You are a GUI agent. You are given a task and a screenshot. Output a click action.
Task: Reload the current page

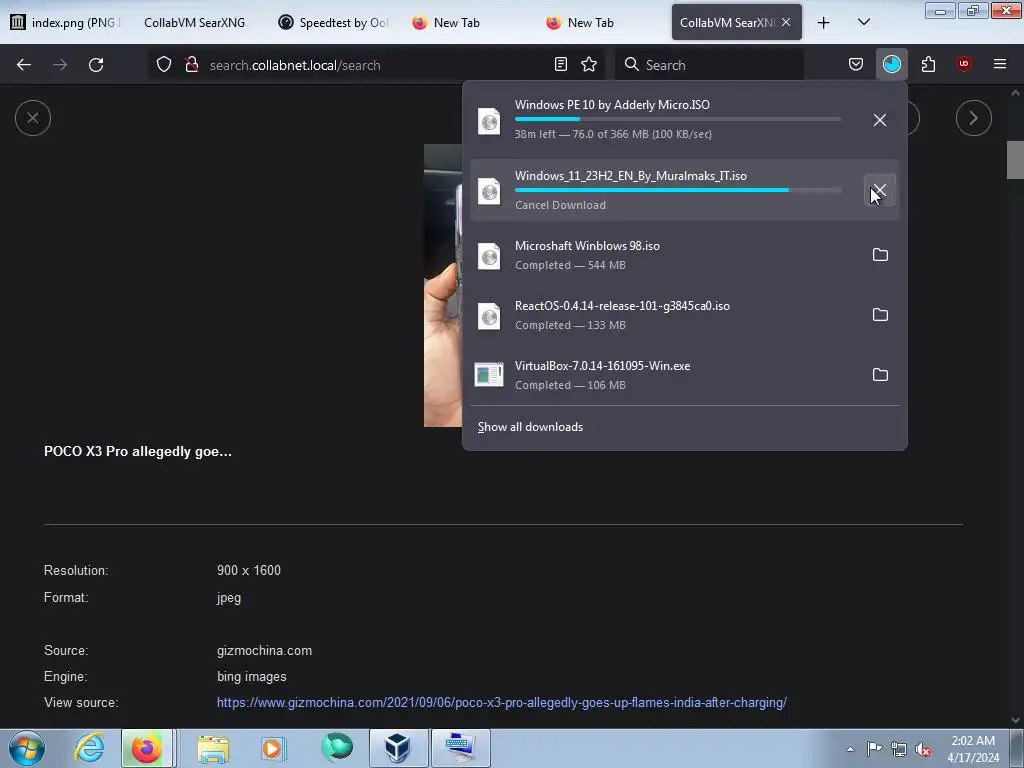coord(96,65)
